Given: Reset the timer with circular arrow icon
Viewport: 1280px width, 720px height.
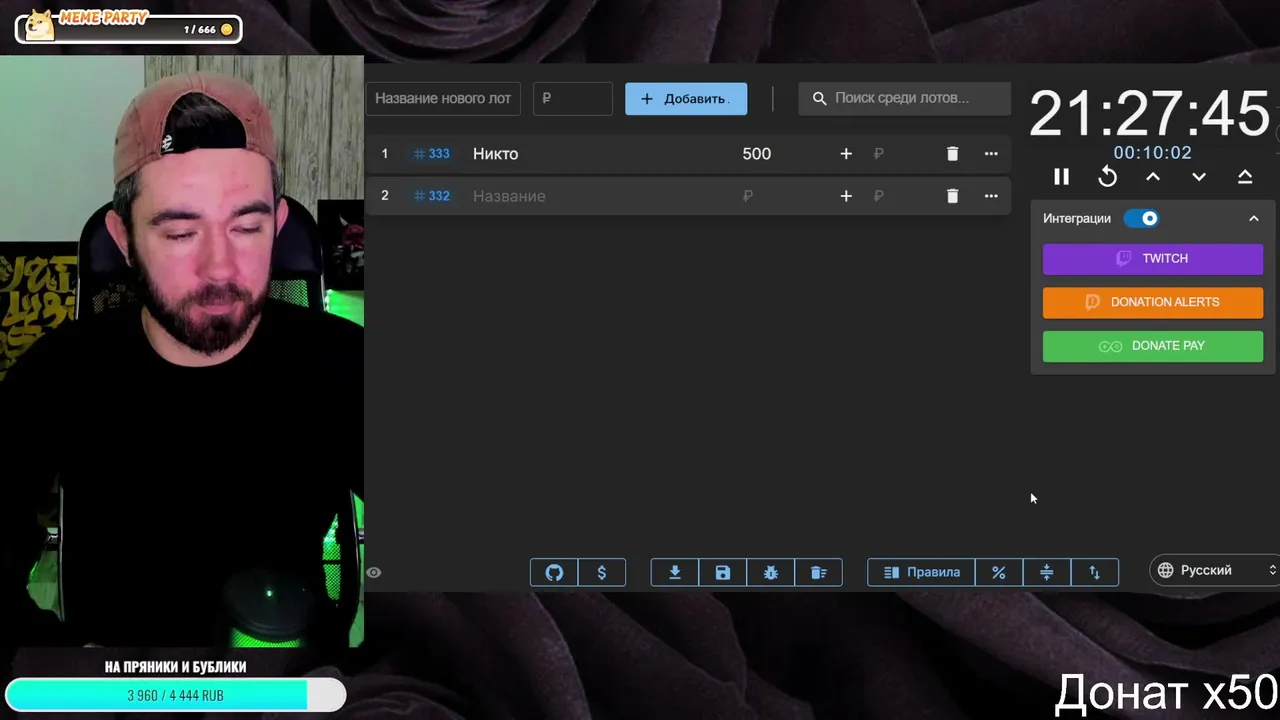Looking at the screenshot, I should pyautogui.click(x=1107, y=177).
